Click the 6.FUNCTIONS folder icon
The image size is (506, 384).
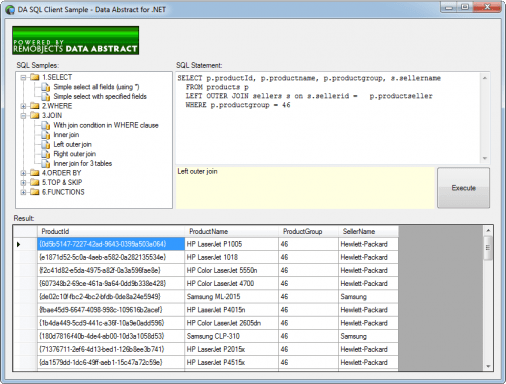[35, 192]
